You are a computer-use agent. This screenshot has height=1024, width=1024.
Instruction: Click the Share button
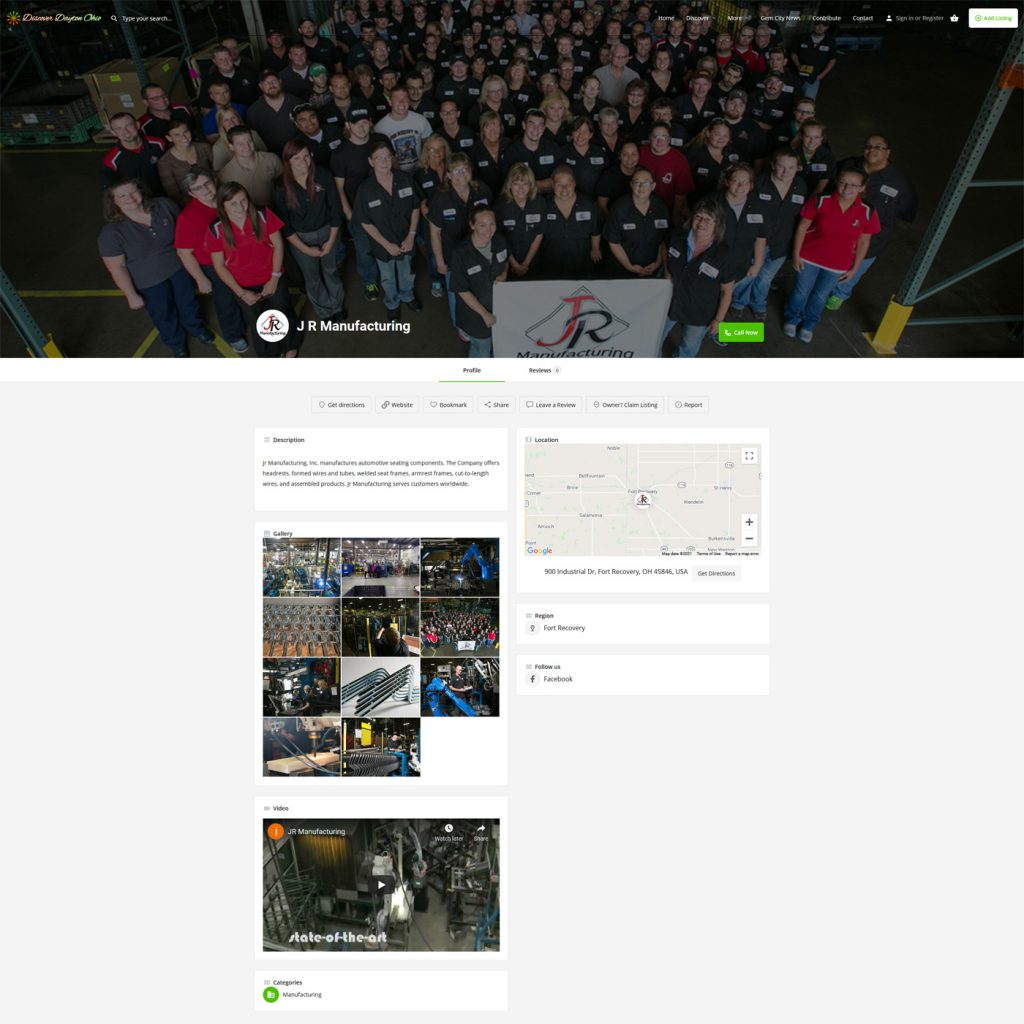496,405
